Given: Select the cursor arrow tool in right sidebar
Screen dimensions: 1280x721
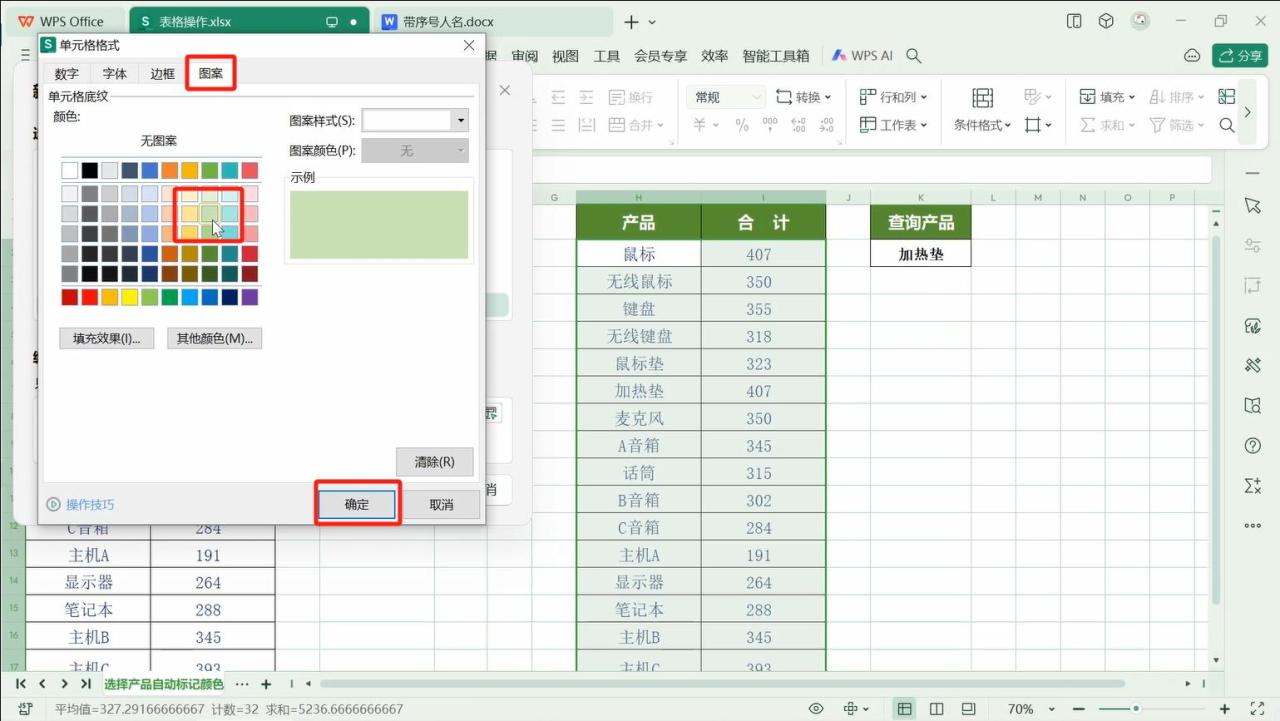Looking at the screenshot, I should click(1253, 205).
